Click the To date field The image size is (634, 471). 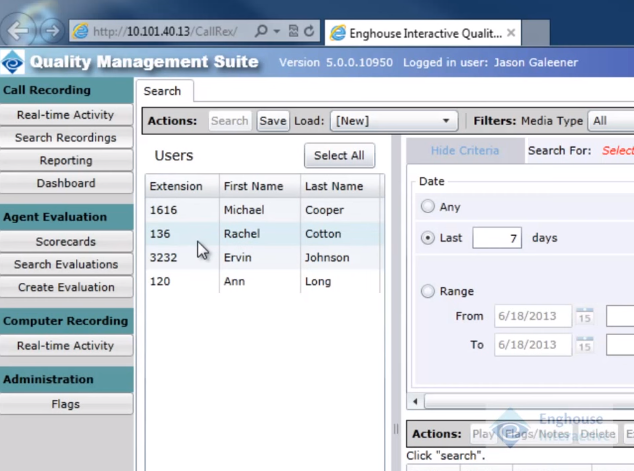pyautogui.click(x=533, y=344)
